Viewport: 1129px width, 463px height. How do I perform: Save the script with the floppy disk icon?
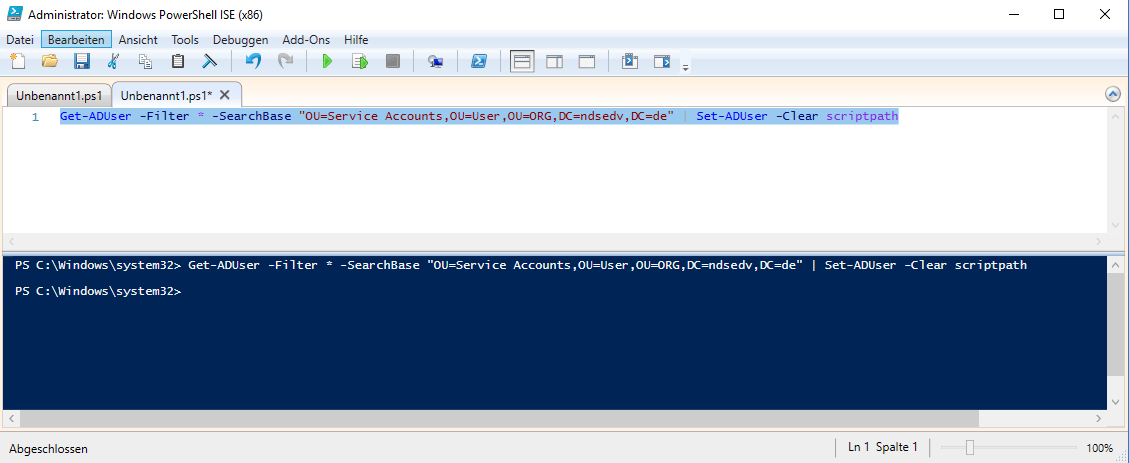82,62
